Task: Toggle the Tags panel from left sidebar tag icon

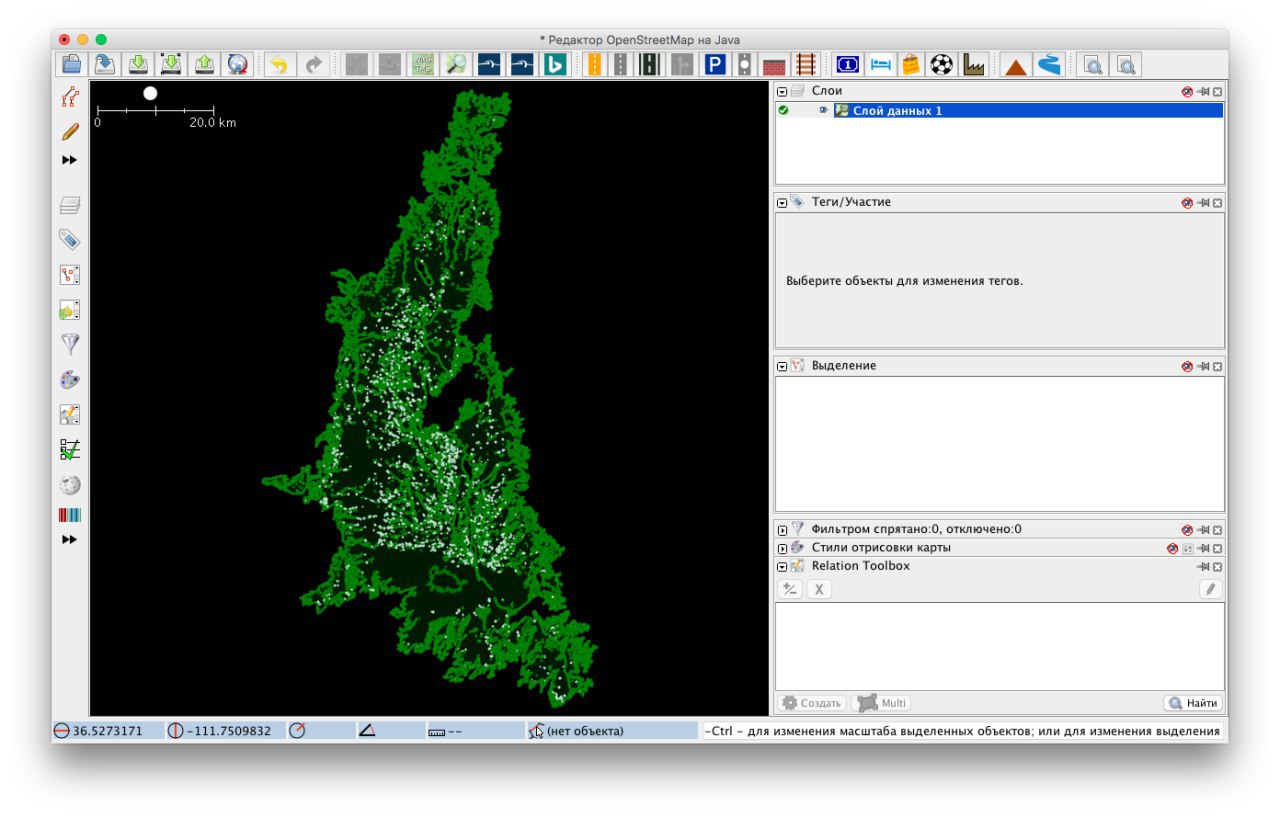Action: click(69, 240)
